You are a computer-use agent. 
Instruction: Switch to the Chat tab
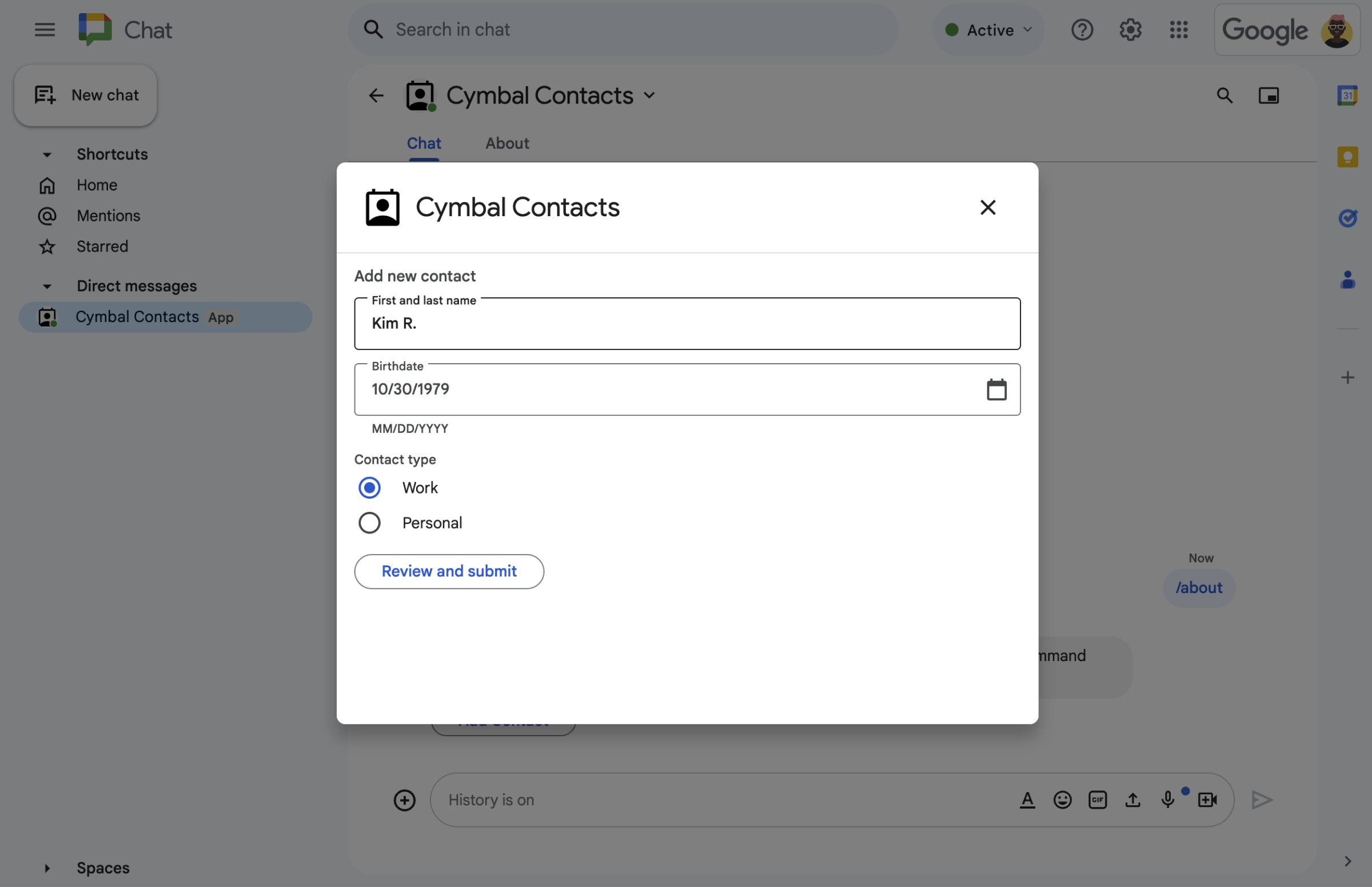424,143
